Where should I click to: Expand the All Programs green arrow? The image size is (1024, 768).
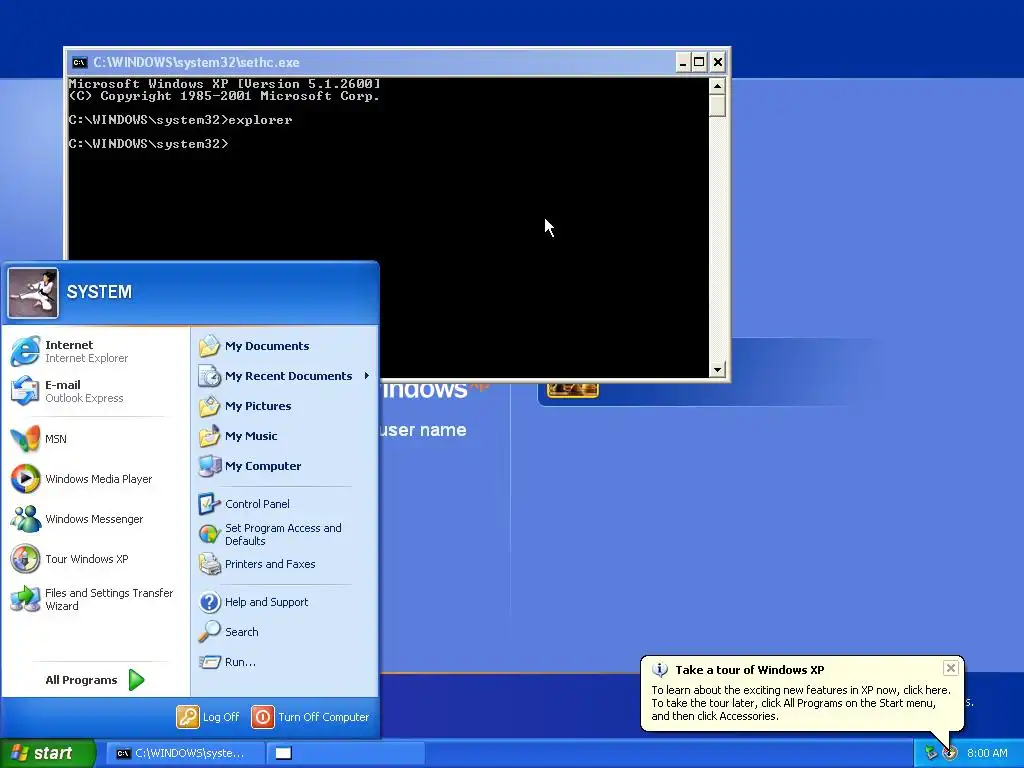pos(136,680)
